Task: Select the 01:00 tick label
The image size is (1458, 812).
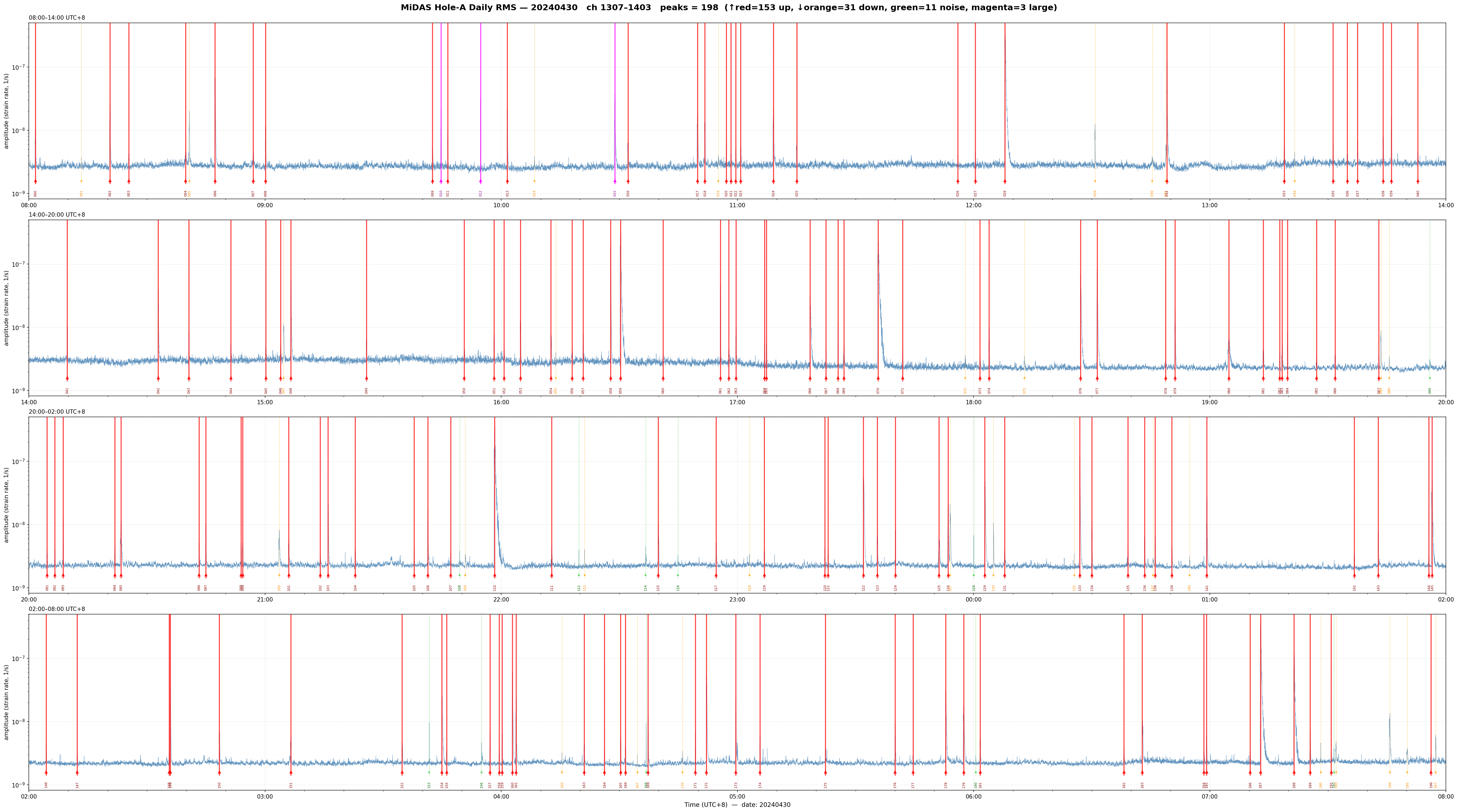Action: point(1210,599)
